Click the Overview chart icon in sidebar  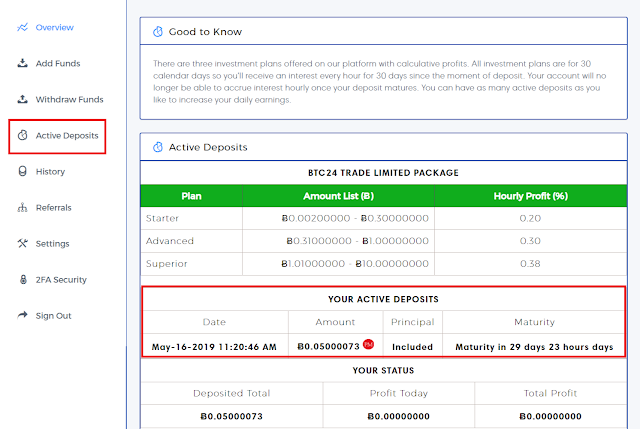pyautogui.click(x=22, y=27)
